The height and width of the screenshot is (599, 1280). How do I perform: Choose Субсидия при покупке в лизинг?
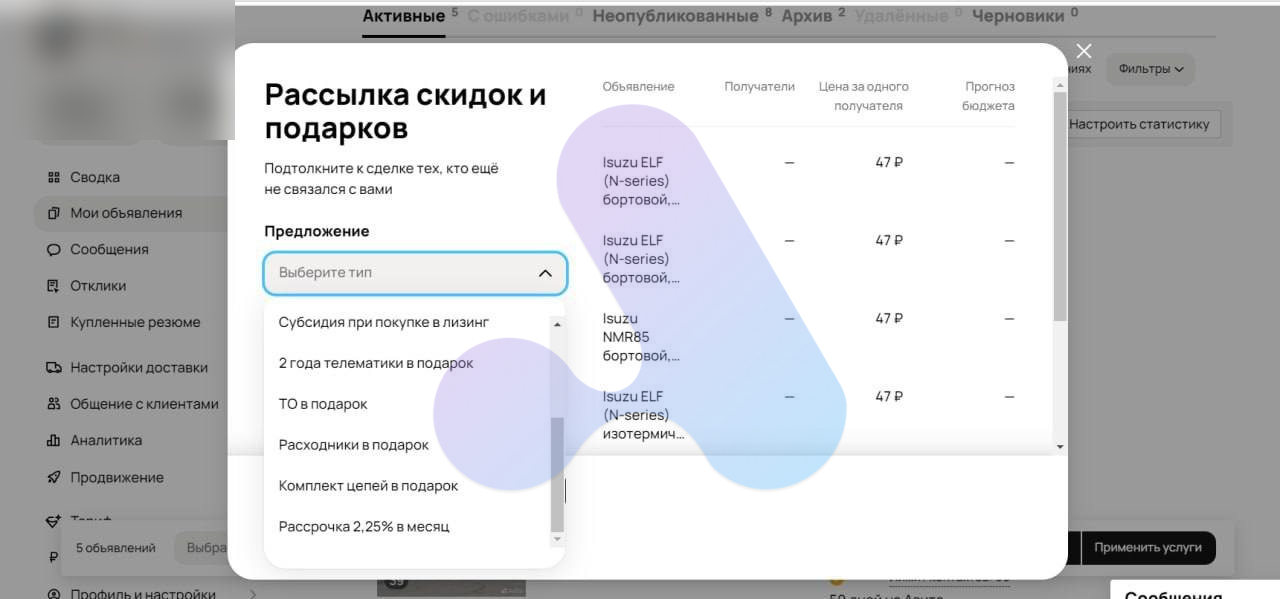pos(384,322)
